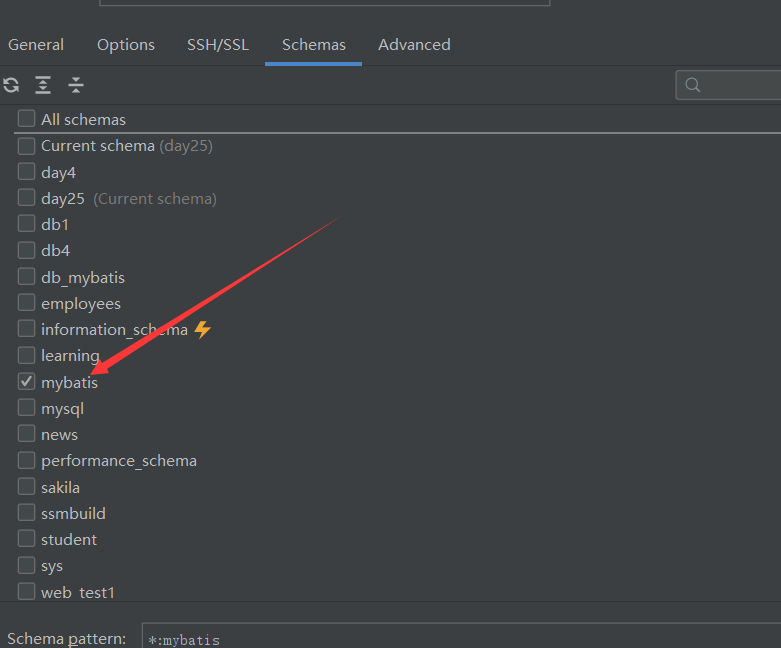Tick the day4 schema checkbox
The image size is (781, 648).
click(x=26, y=171)
